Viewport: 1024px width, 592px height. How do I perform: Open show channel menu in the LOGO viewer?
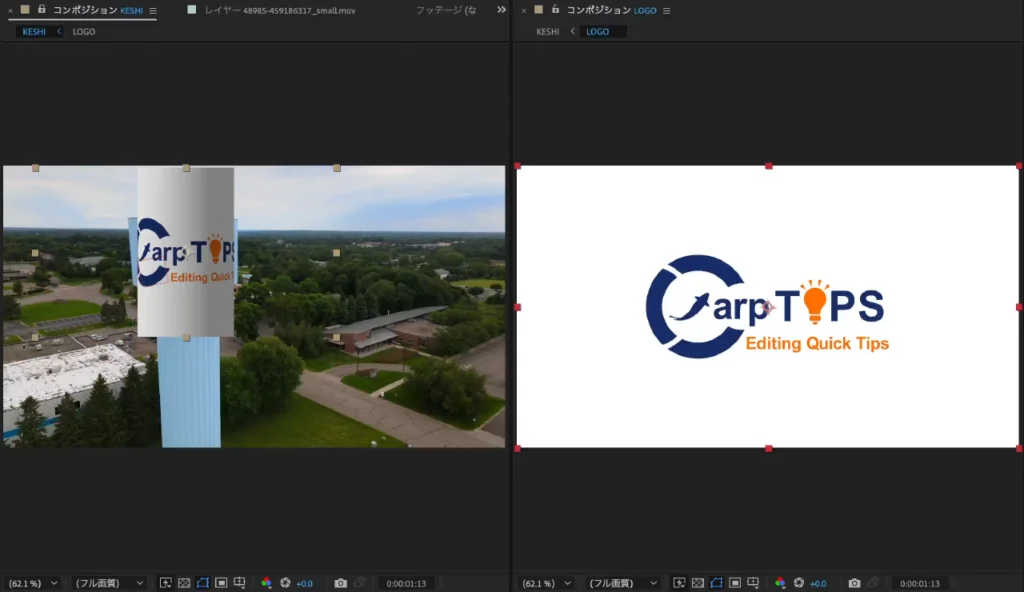click(780, 583)
